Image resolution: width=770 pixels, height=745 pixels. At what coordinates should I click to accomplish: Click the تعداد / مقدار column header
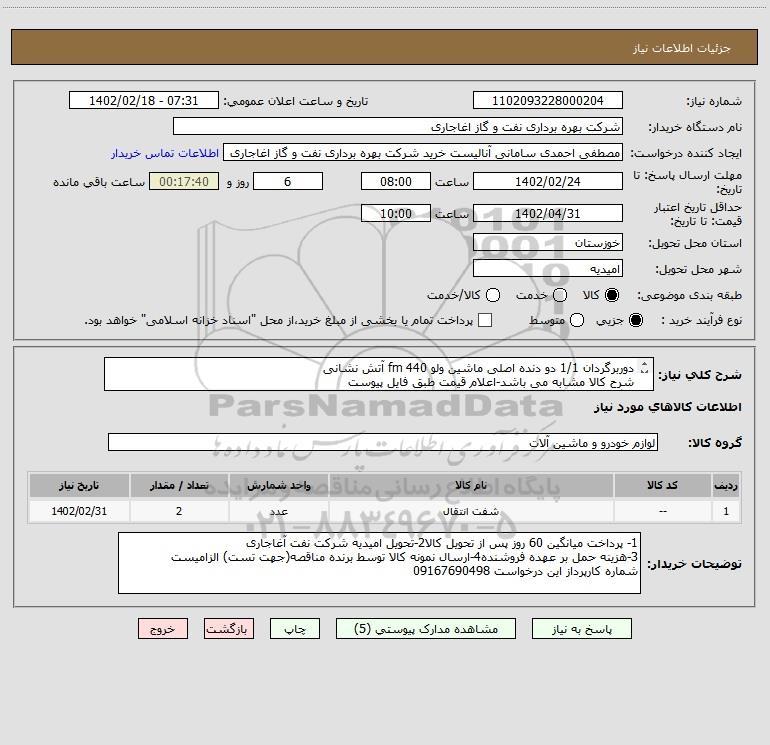click(x=179, y=485)
